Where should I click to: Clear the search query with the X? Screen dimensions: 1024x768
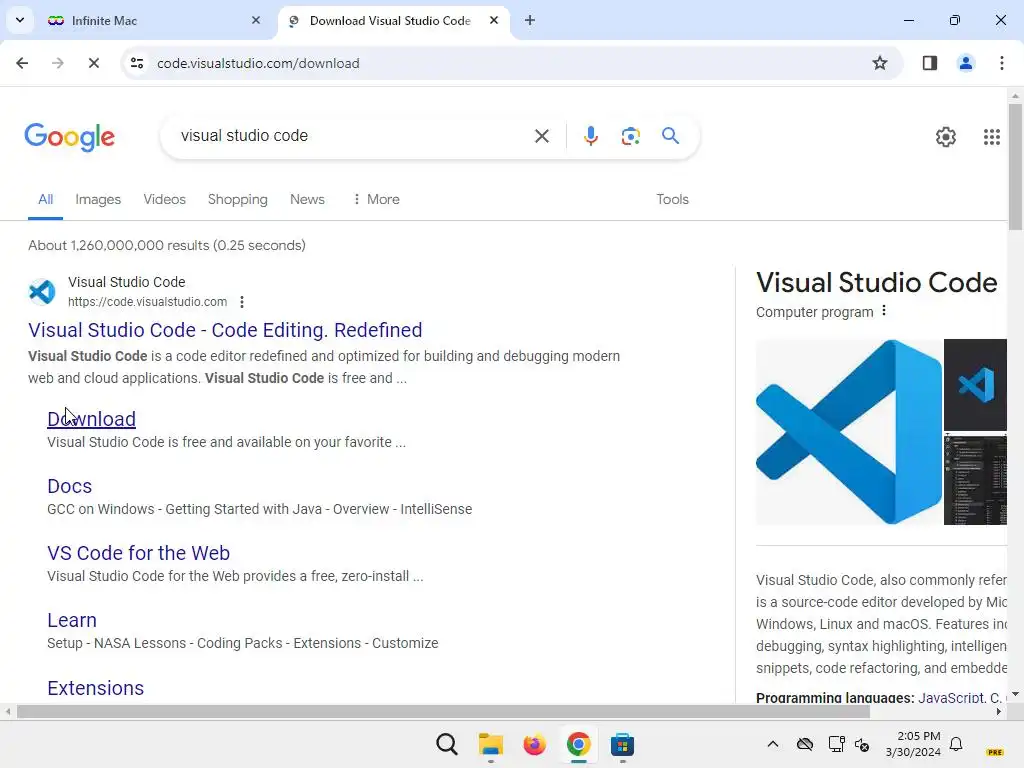coord(542,136)
